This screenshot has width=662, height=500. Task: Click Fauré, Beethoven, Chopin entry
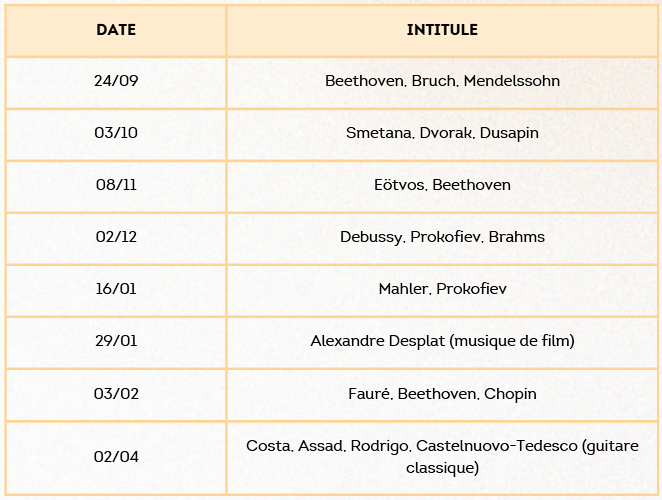[442, 394]
